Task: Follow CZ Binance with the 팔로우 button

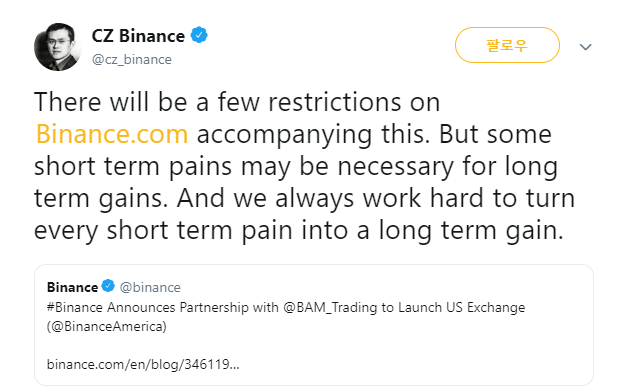Action: tap(507, 45)
